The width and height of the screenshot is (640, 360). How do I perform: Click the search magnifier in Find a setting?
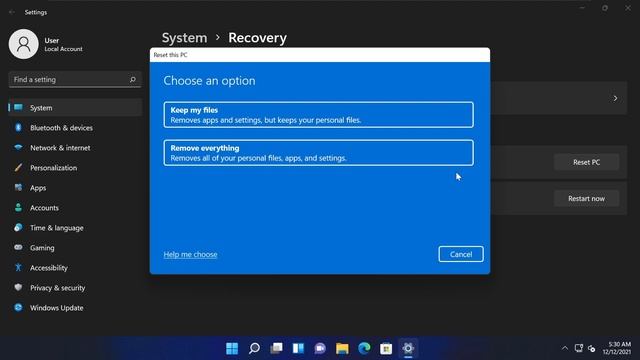pyautogui.click(x=133, y=79)
